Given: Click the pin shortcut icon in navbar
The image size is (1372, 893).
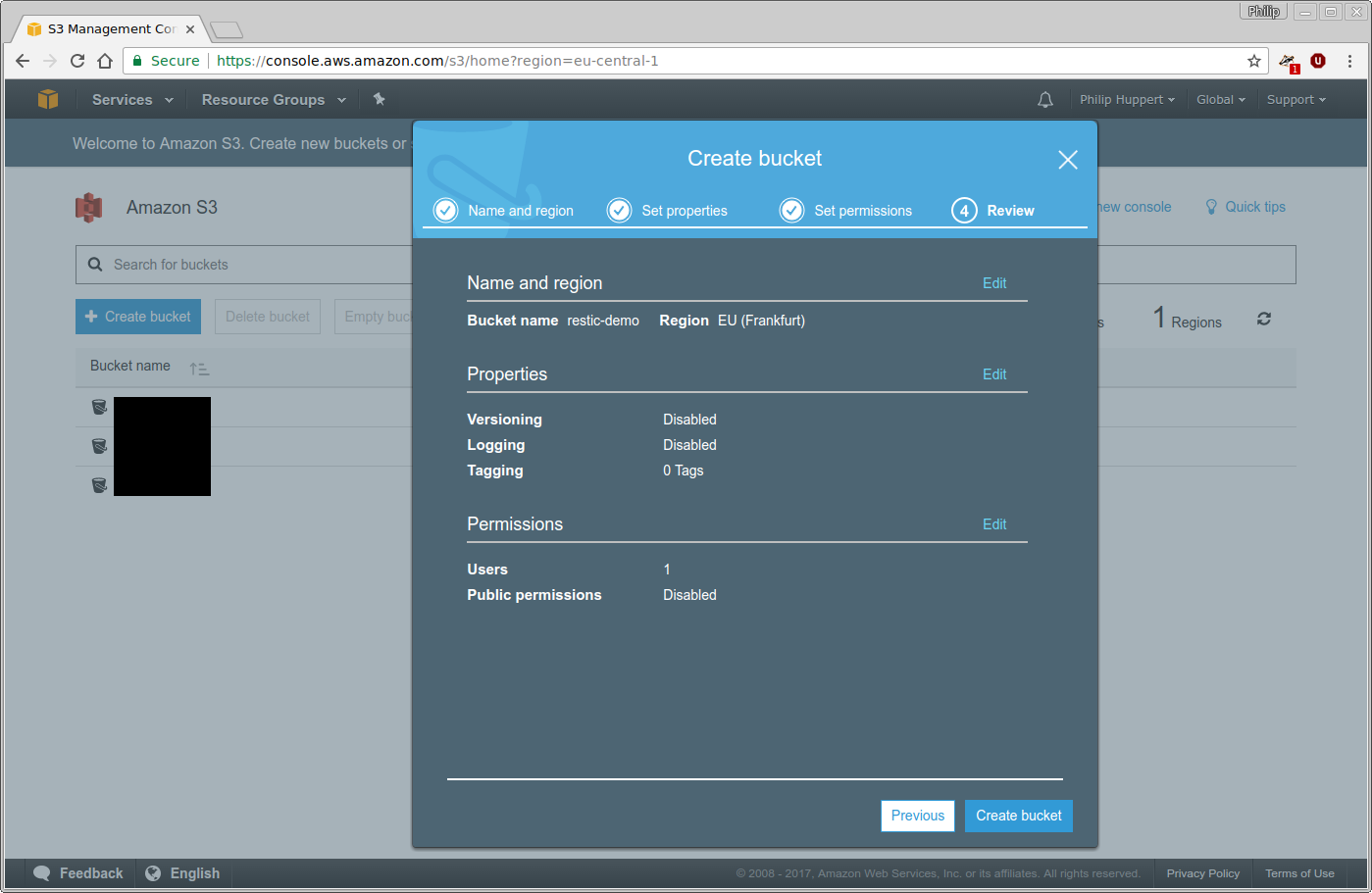Looking at the screenshot, I should coord(380,99).
